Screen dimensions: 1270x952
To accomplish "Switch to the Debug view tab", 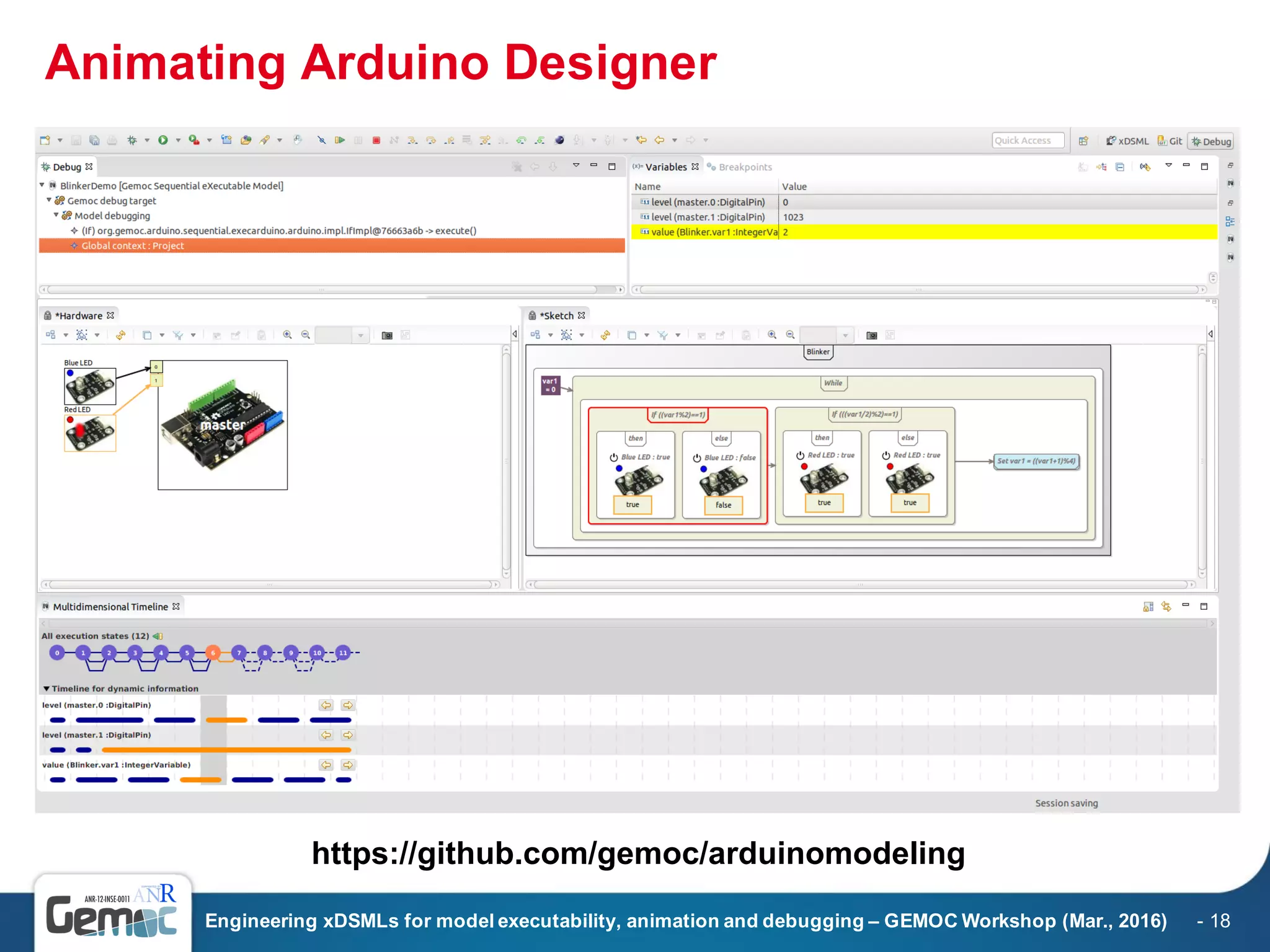I will click(67, 167).
